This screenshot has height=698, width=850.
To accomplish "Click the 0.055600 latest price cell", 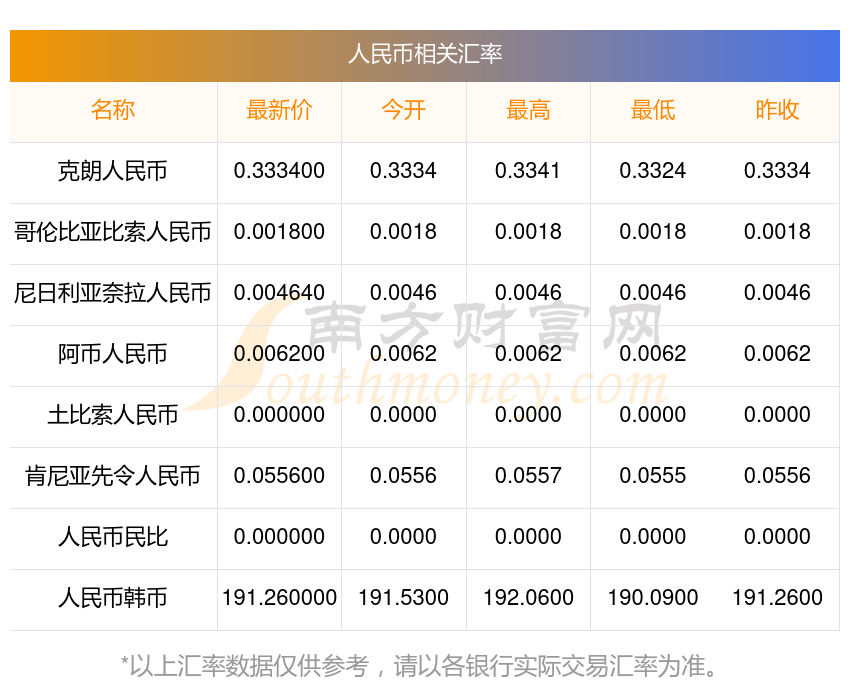I will pos(279,476).
